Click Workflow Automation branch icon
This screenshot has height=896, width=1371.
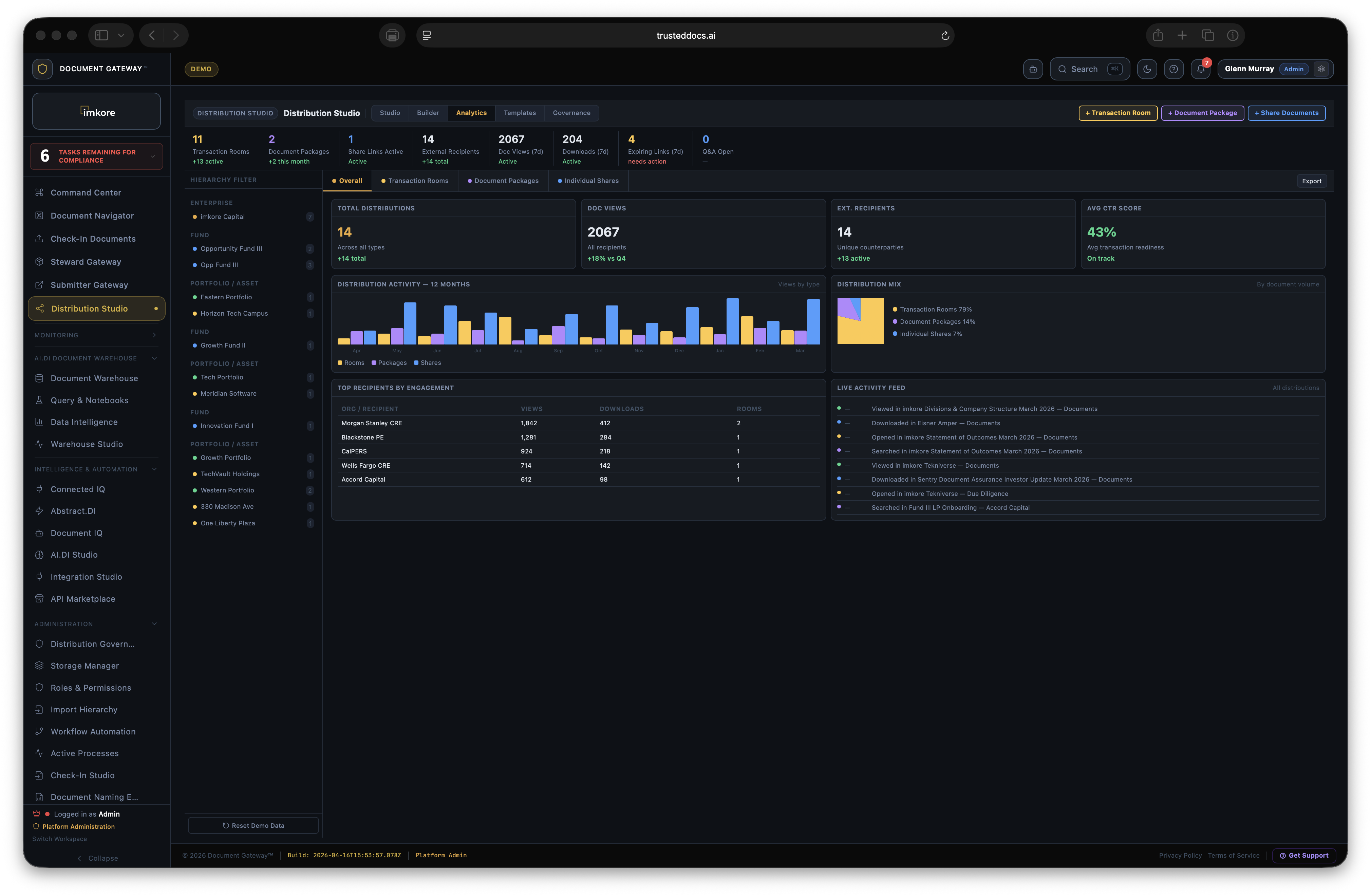pyautogui.click(x=39, y=731)
